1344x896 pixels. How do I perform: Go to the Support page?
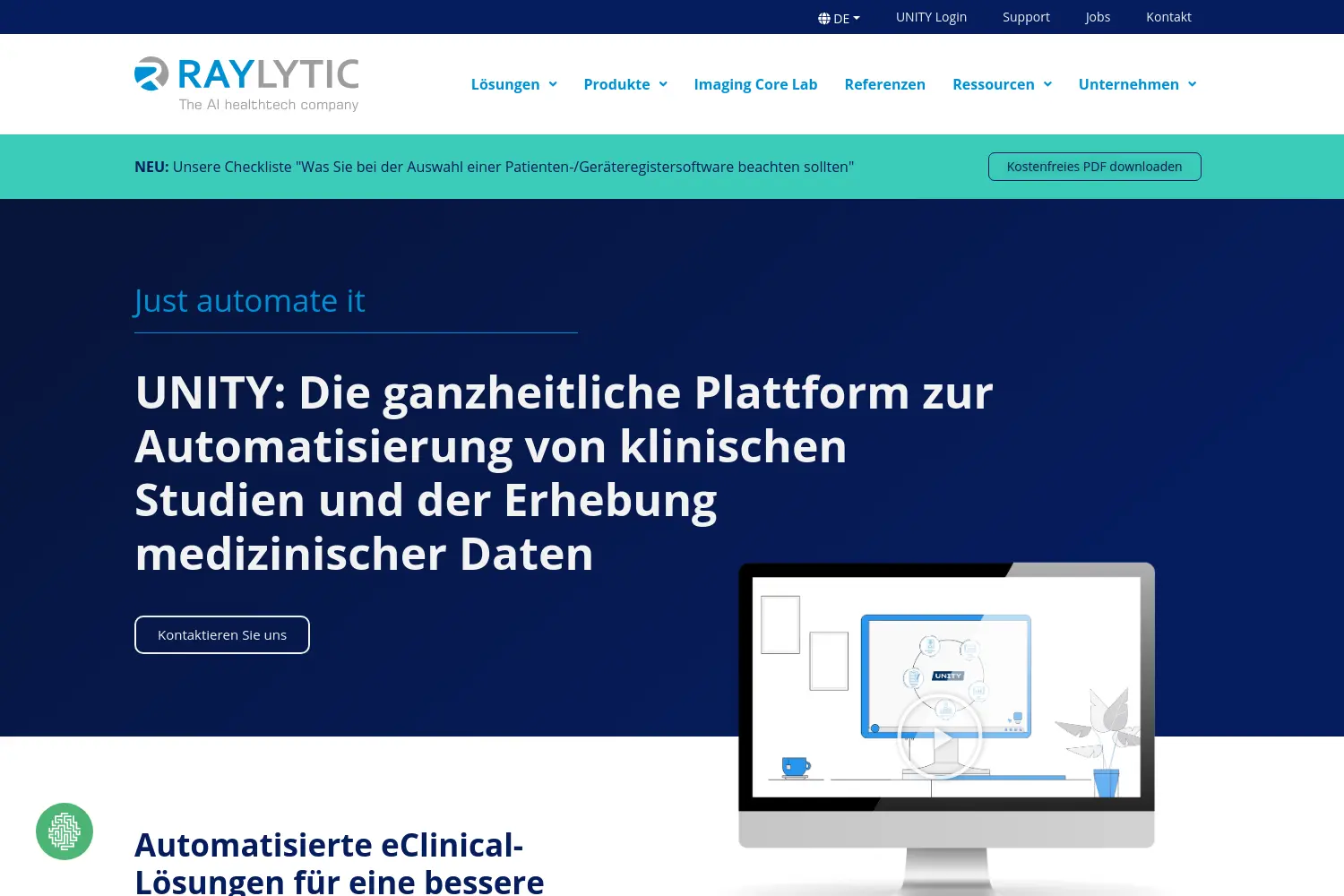click(1026, 17)
